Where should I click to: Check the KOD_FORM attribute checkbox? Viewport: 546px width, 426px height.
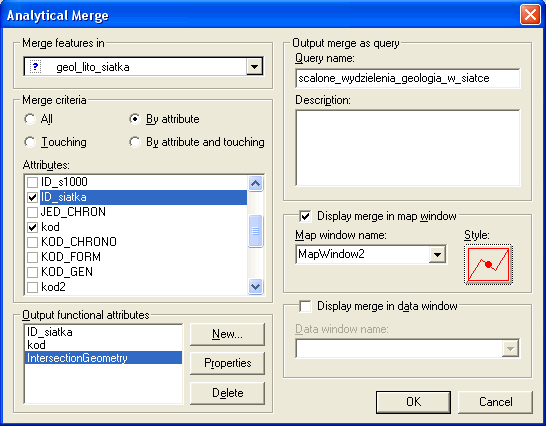[32, 257]
